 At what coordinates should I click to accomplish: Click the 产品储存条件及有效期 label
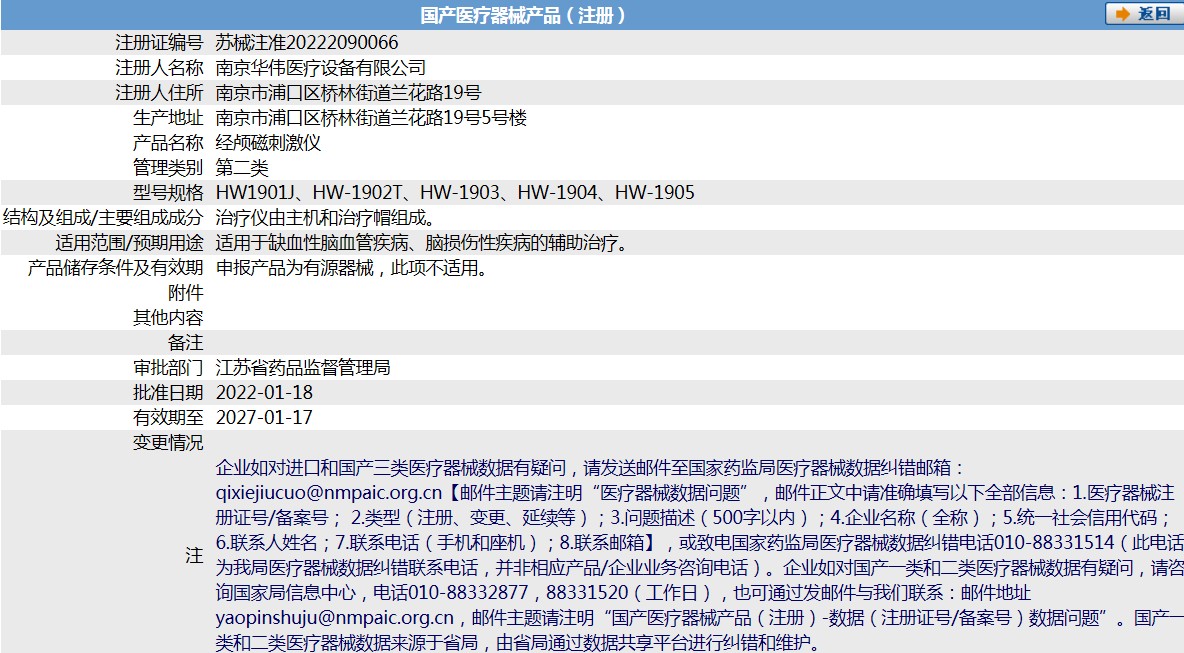[116, 268]
